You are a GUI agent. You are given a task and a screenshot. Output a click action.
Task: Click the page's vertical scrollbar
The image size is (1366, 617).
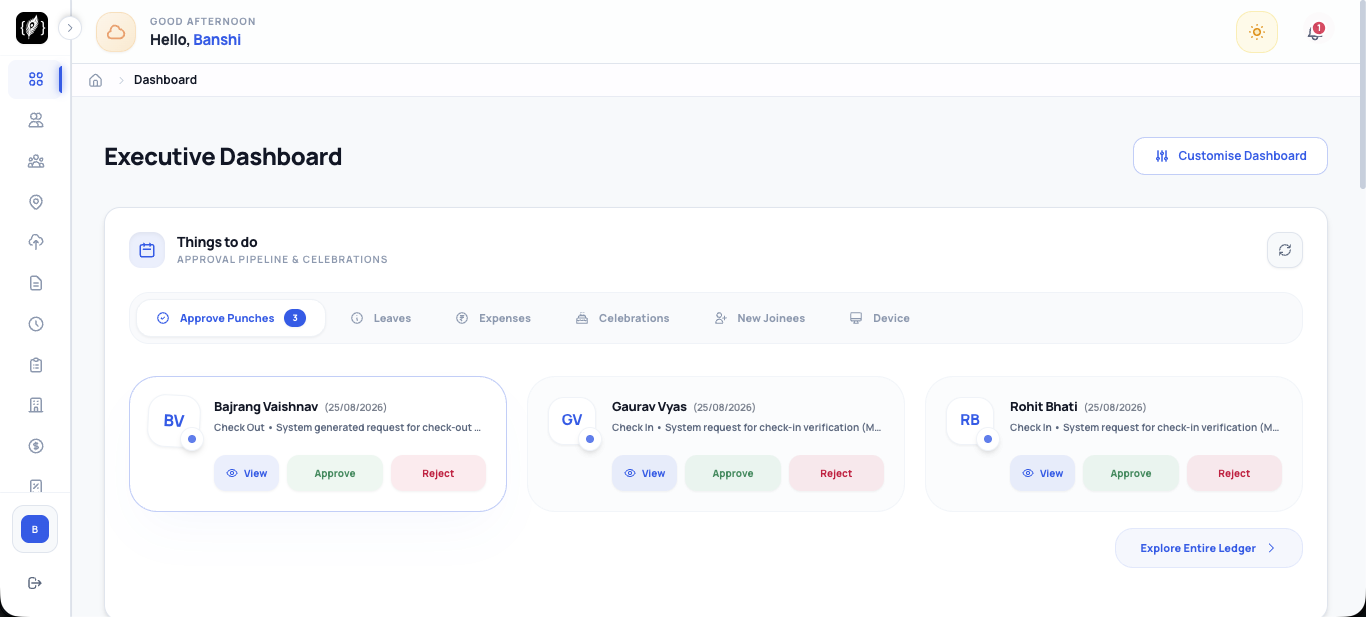coord(1362,95)
